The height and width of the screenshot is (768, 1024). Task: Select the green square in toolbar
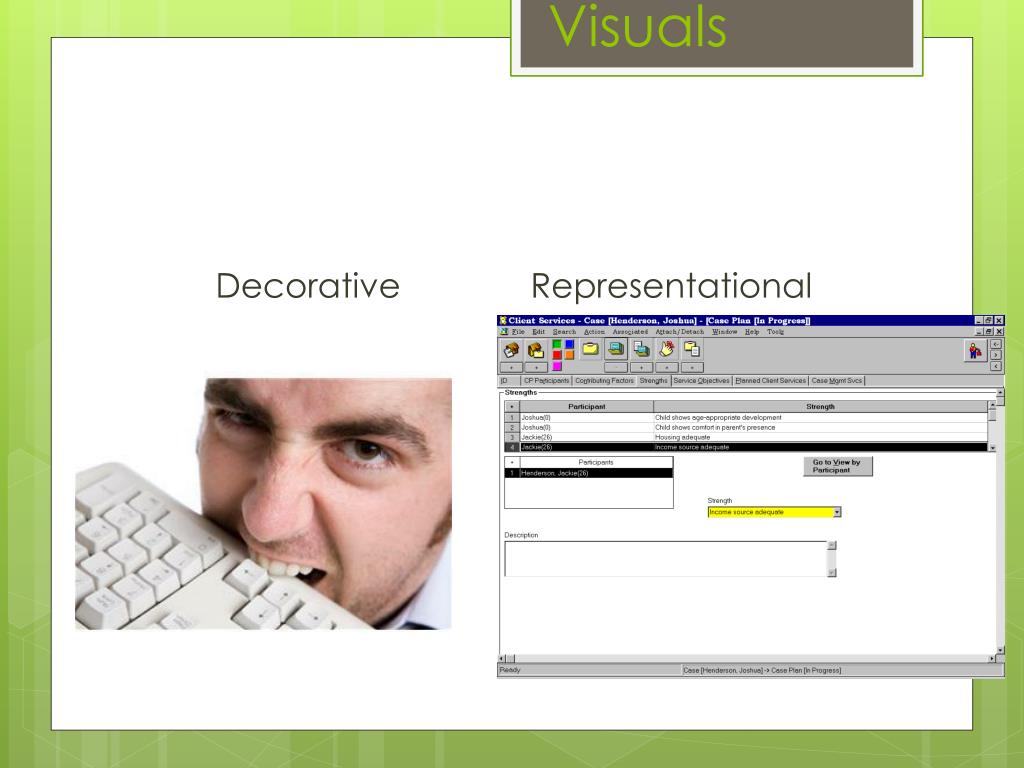click(x=557, y=344)
